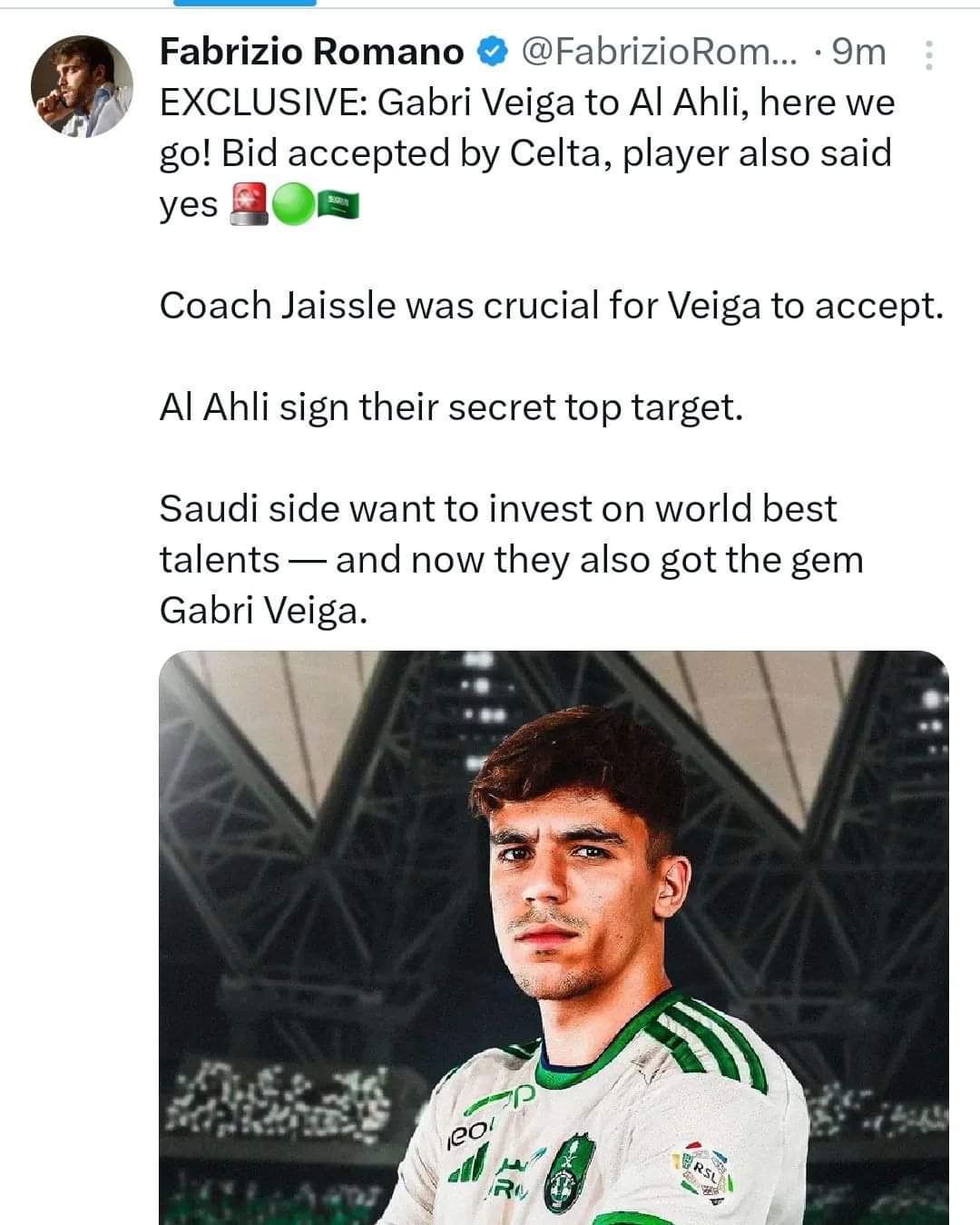Open the Gabri Veiga photo
The height and width of the screenshot is (1225, 980).
[554, 938]
